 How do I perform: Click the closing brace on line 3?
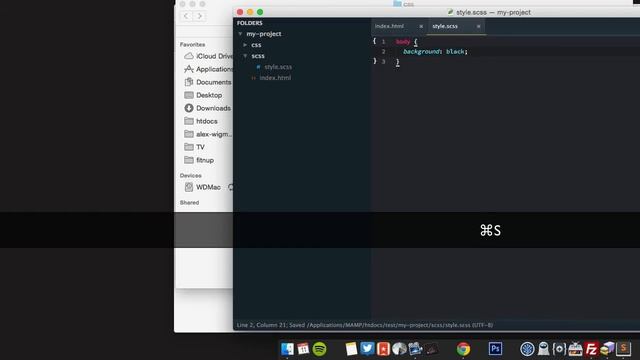[397, 62]
